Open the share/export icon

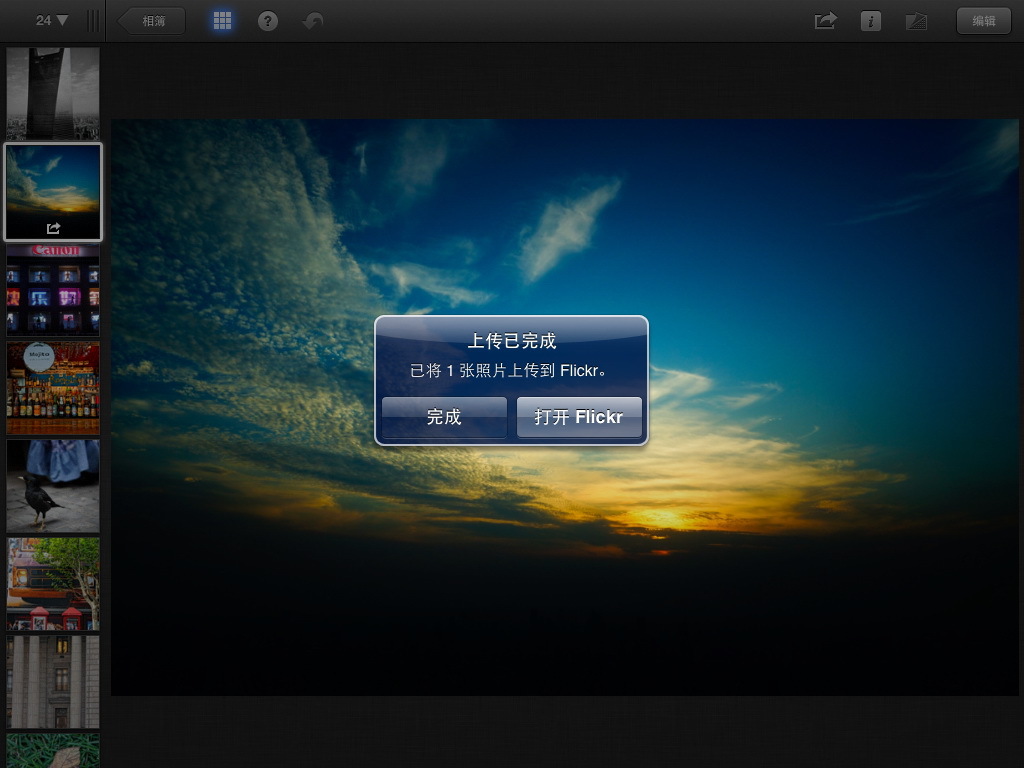(x=825, y=20)
